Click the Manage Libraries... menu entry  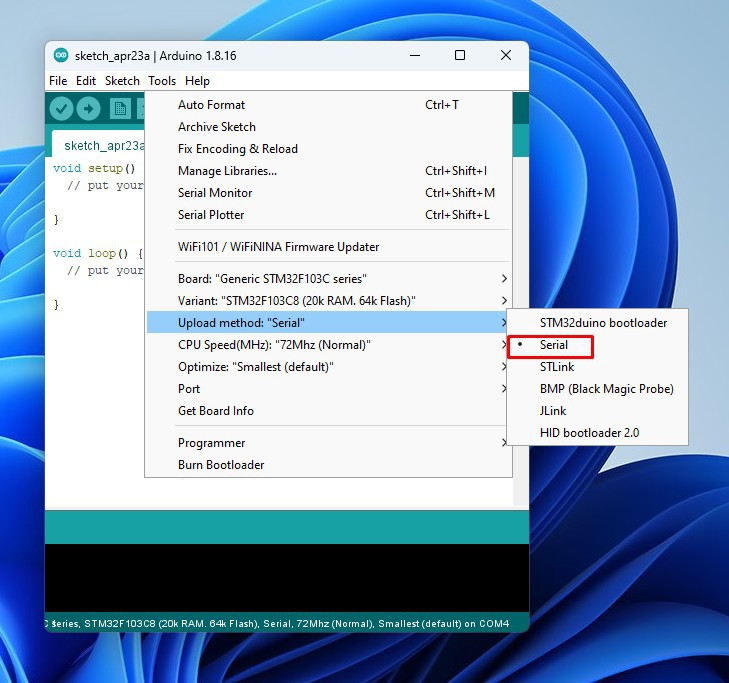click(x=227, y=171)
